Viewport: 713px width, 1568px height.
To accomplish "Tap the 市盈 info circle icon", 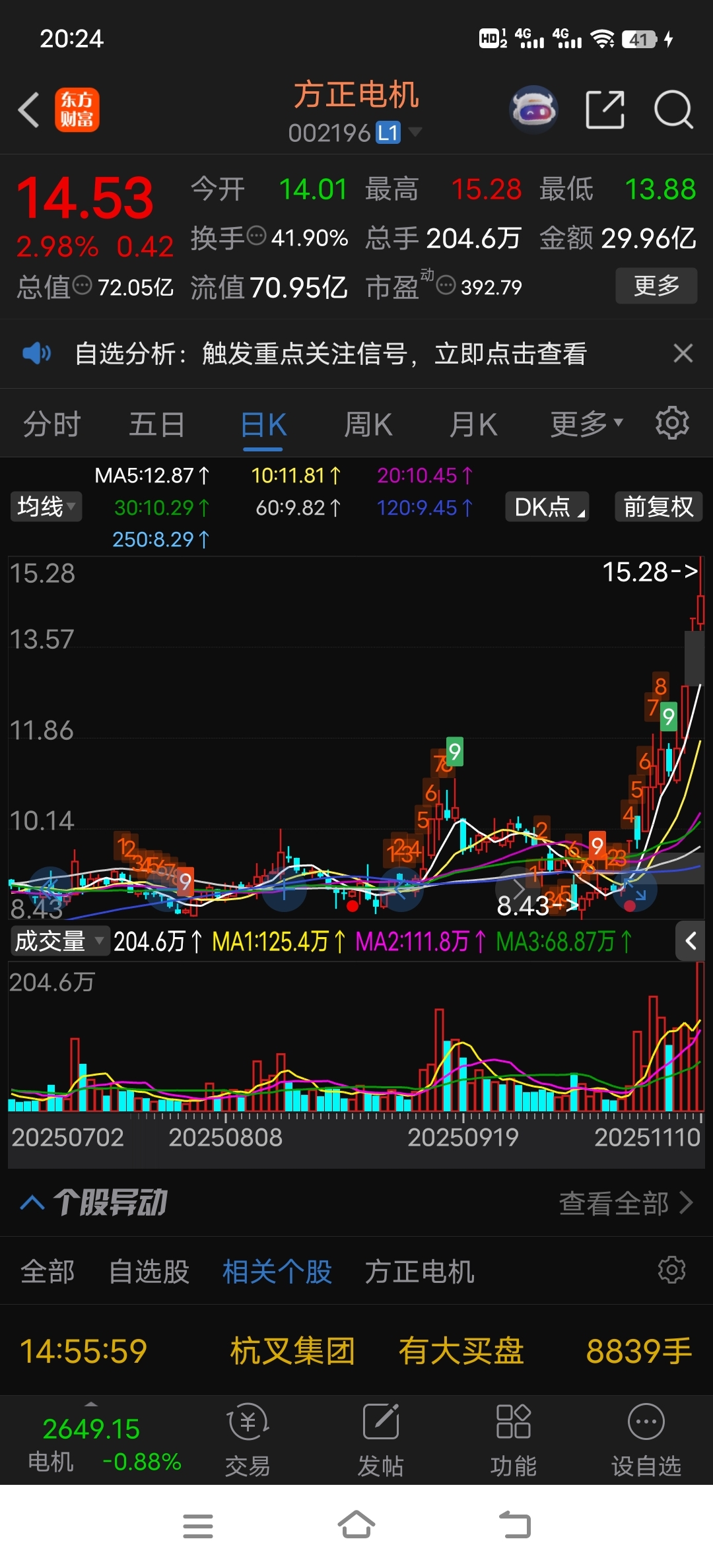I will coord(446,286).
